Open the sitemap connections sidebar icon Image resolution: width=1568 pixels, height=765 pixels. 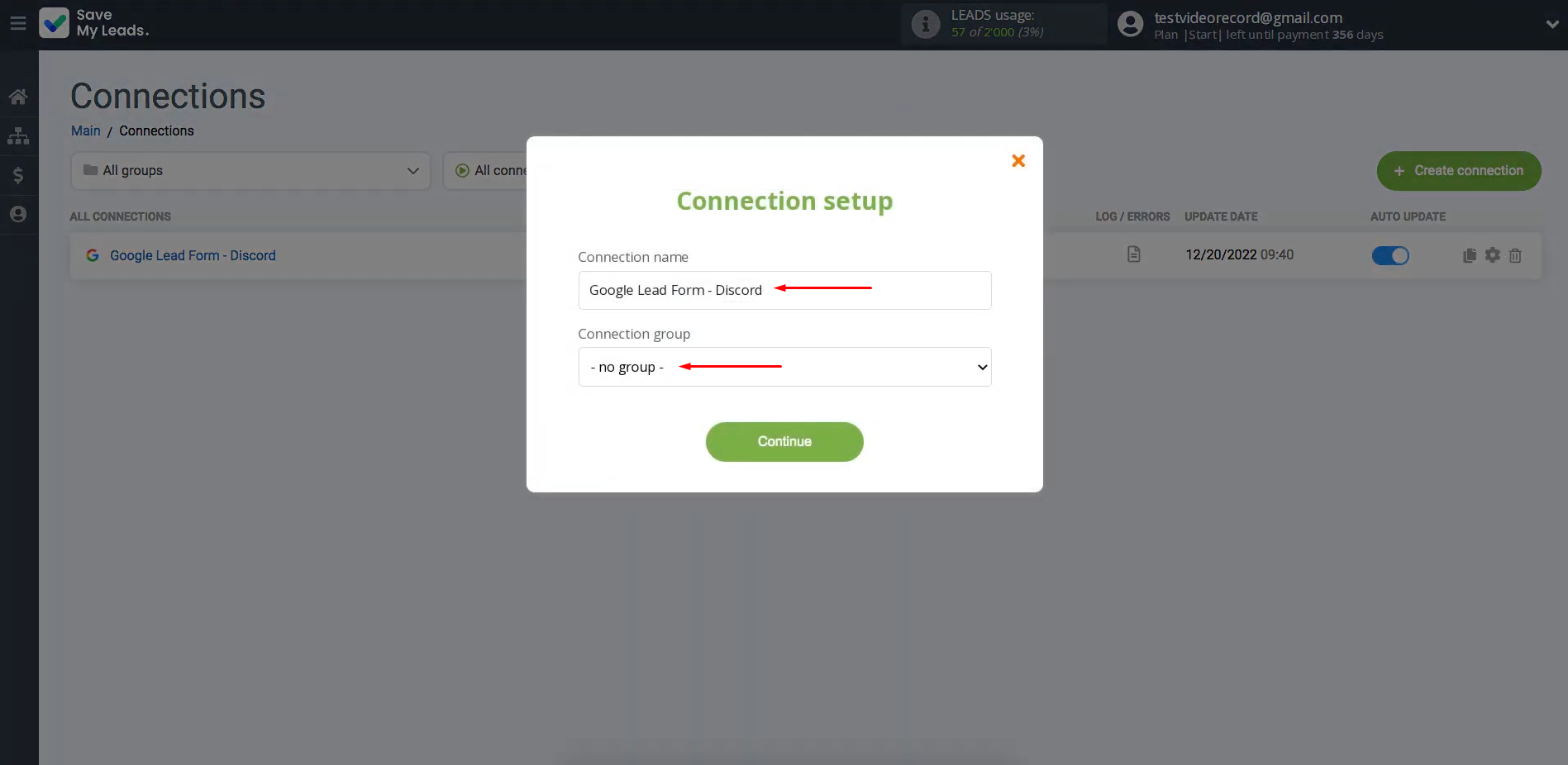click(18, 135)
